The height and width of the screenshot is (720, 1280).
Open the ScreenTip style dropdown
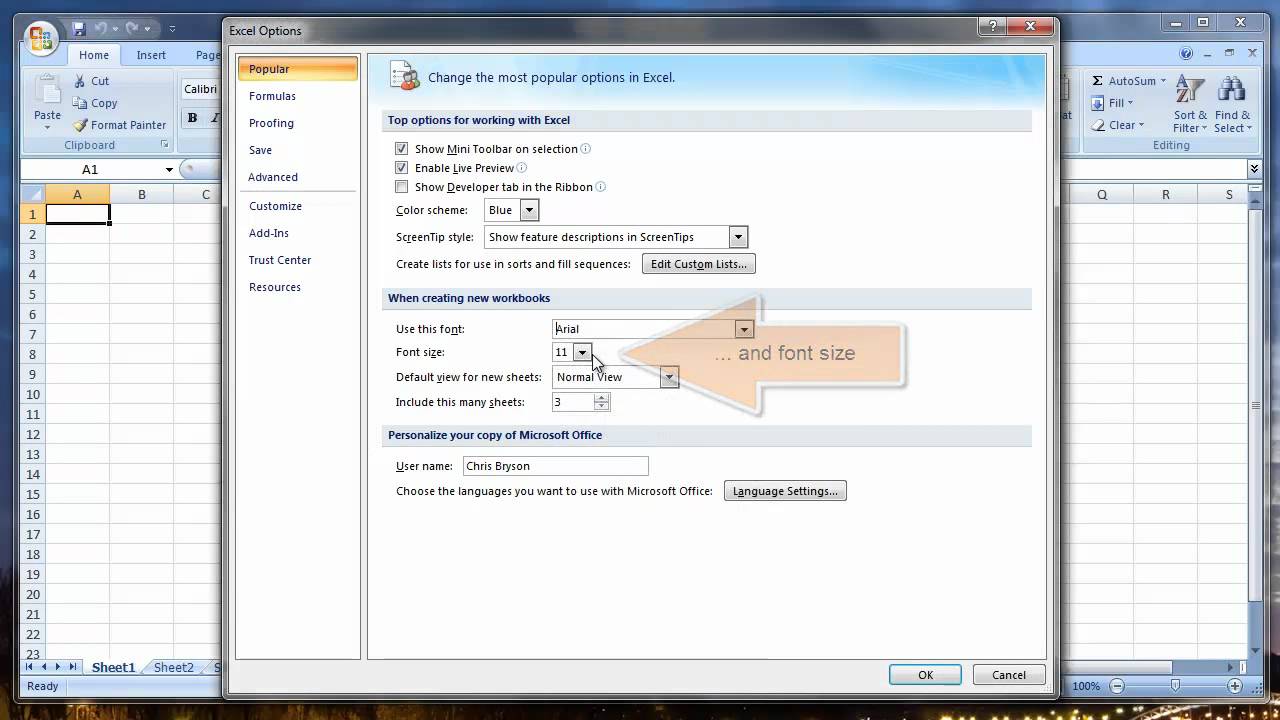point(738,237)
